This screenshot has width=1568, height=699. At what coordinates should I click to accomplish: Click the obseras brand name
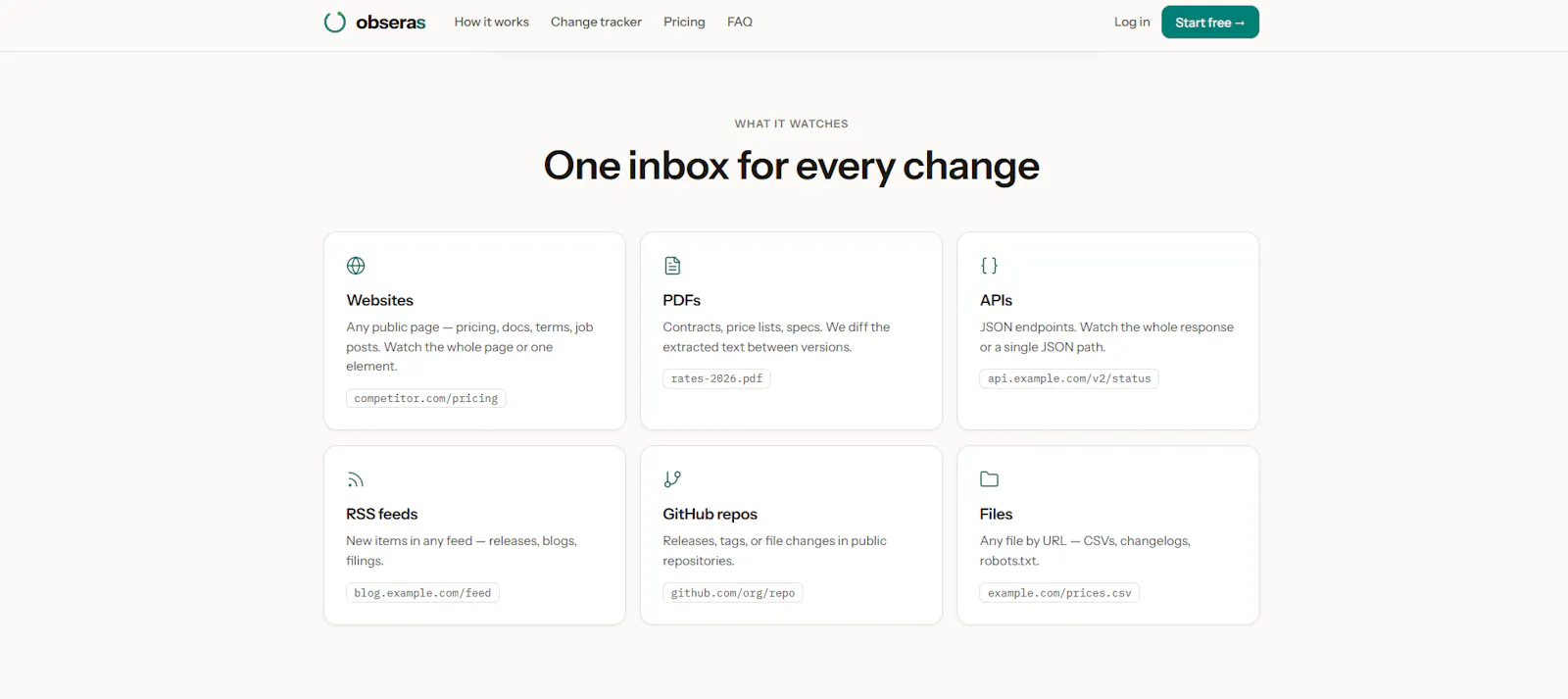(x=391, y=22)
